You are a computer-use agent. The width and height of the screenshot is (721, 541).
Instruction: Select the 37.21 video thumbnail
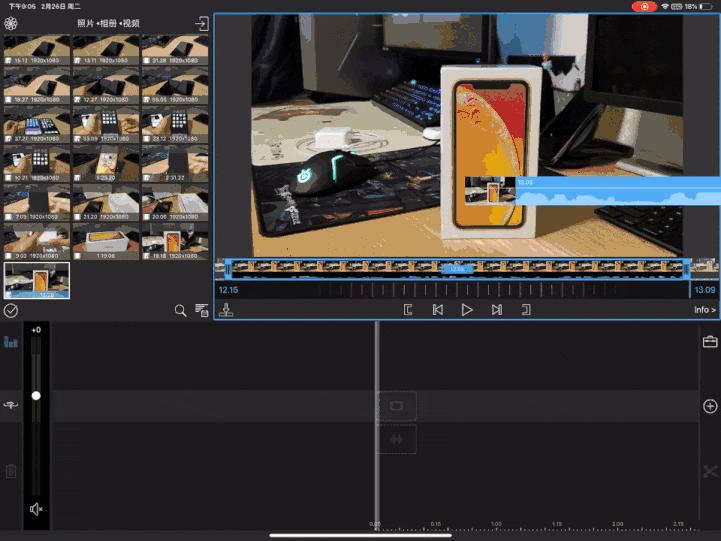(37, 125)
